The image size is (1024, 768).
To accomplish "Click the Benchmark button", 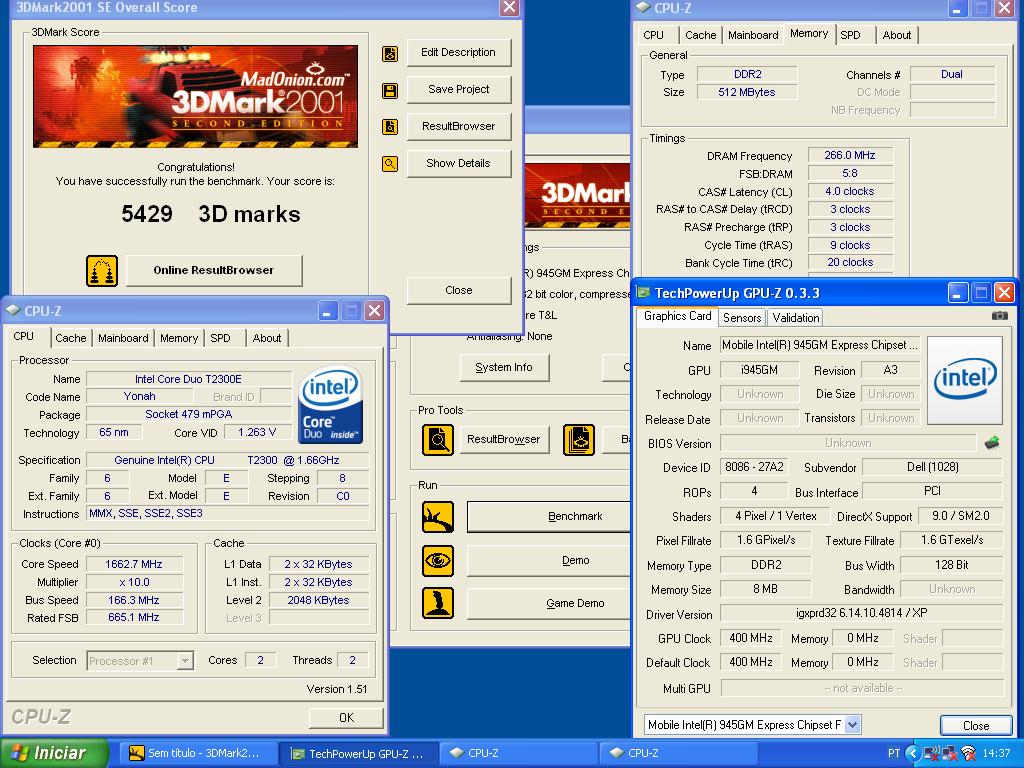I will (550, 517).
